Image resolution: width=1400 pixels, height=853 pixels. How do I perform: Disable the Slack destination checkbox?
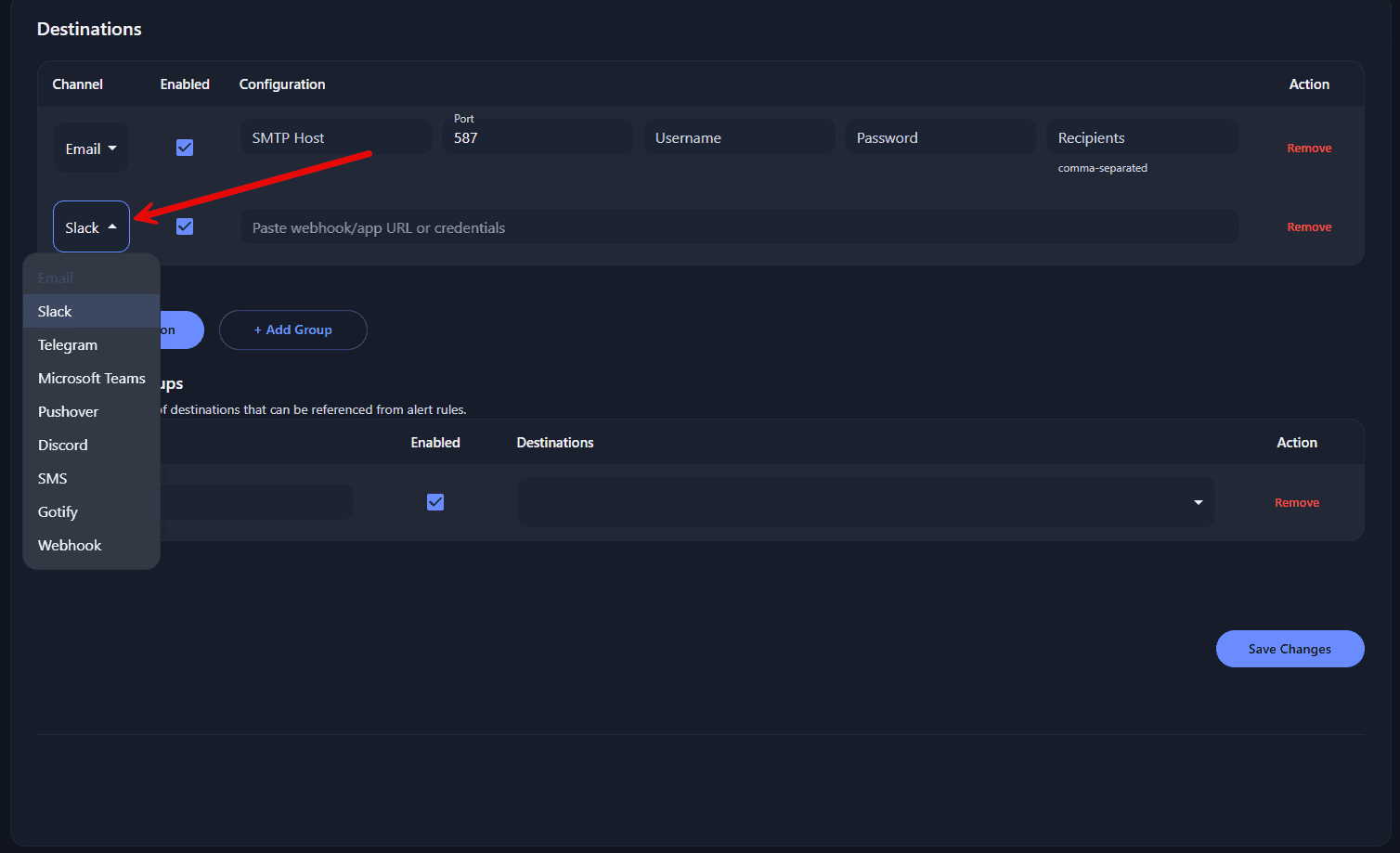[x=185, y=226]
